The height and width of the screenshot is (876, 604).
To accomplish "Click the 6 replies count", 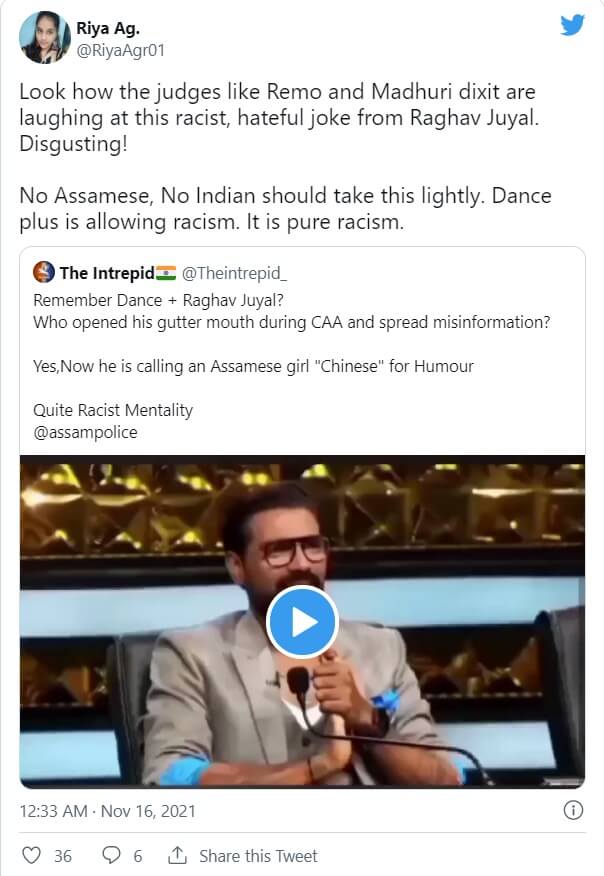I will pyautogui.click(x=138, y=855).
